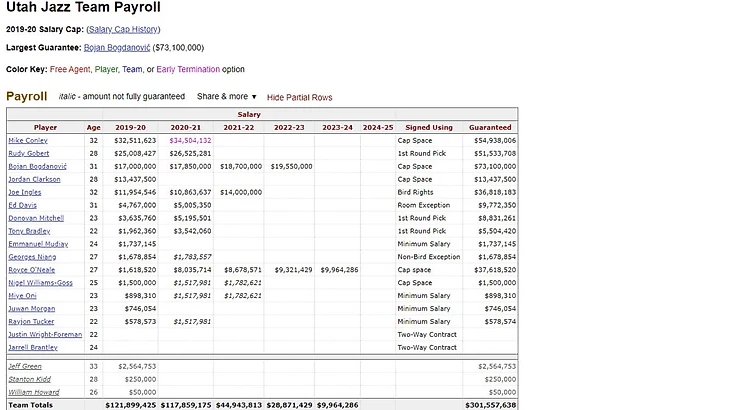Screen dimensions: 730x410
Task: Open Justin Wright-Foreman player page
Action: coord(45,334)
